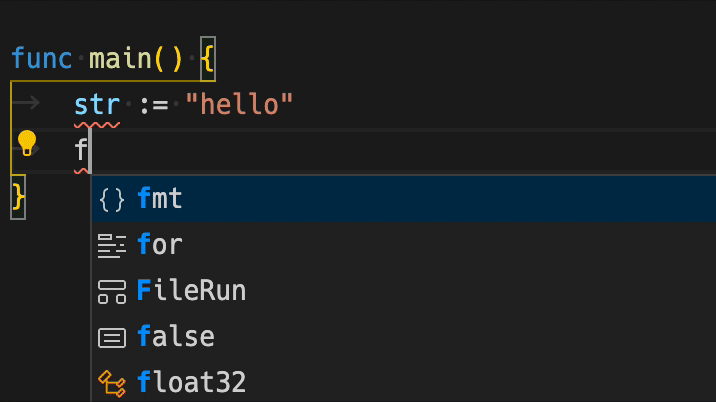Click the yellow lightbulb code action icon

27,144
